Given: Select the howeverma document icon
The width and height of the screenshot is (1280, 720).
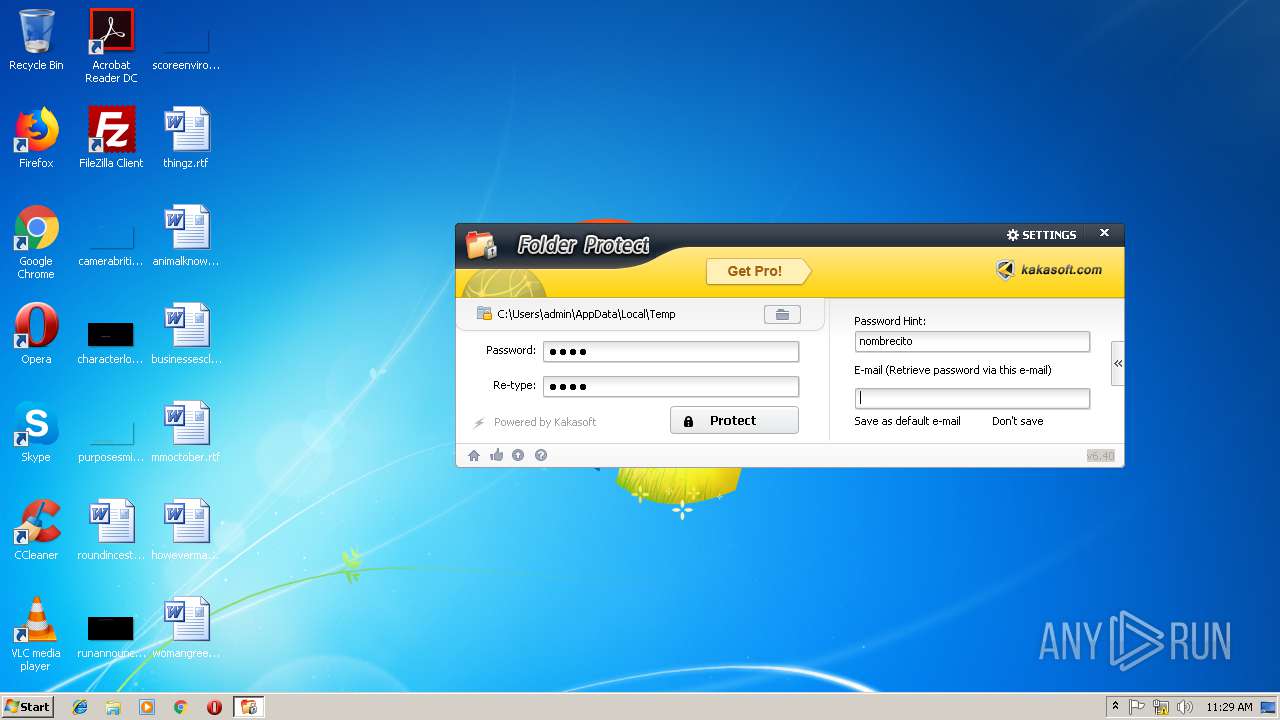Looking at the screenshot, I should pos(186,530).
